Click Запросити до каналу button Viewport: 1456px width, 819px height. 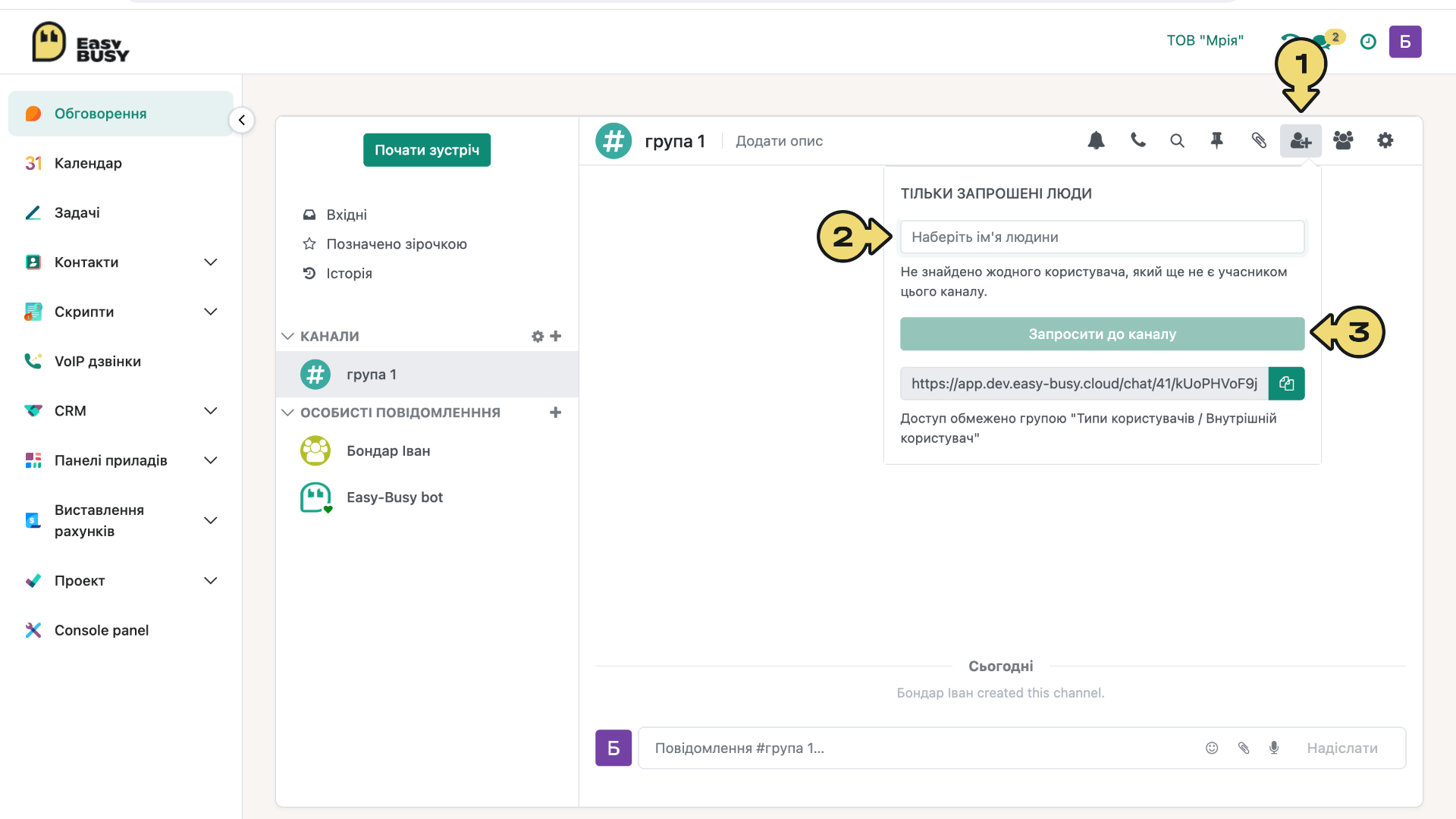point(1102,334)
